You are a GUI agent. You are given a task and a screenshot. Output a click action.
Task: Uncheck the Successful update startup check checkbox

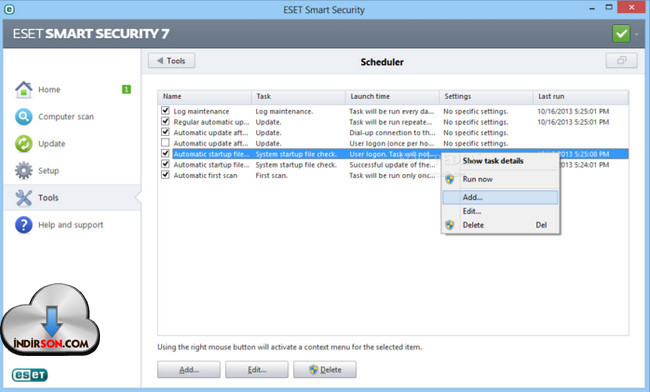point(165,164)
